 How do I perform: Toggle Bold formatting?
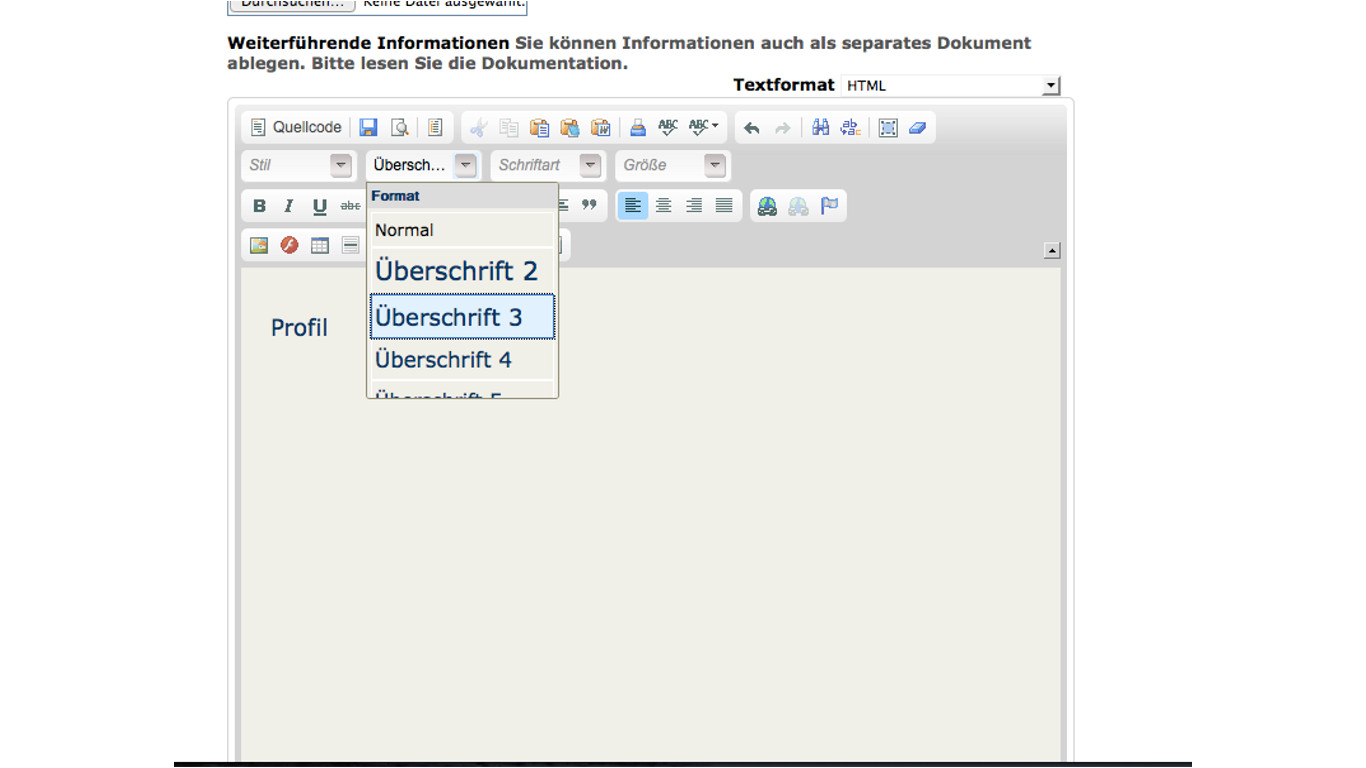point(259,206)
